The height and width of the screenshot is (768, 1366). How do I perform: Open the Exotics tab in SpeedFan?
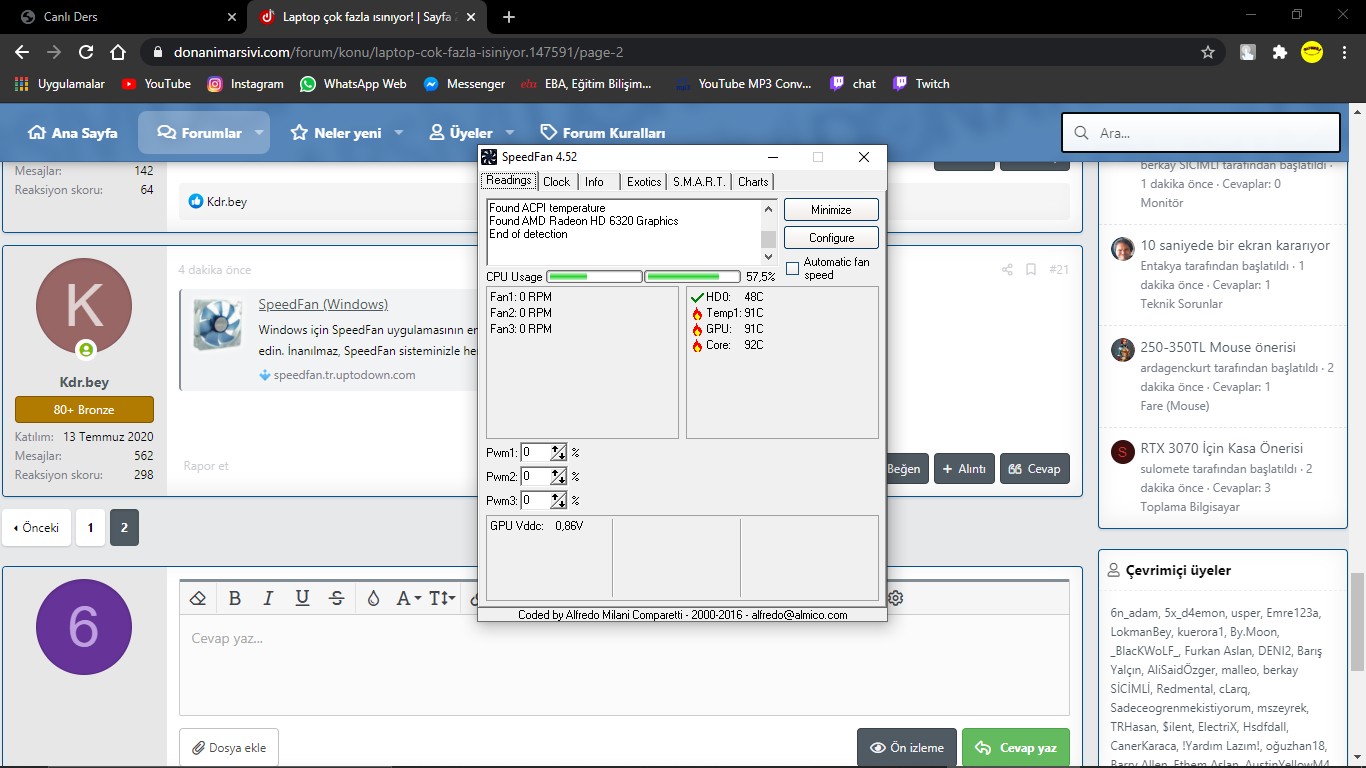[644, 182]
